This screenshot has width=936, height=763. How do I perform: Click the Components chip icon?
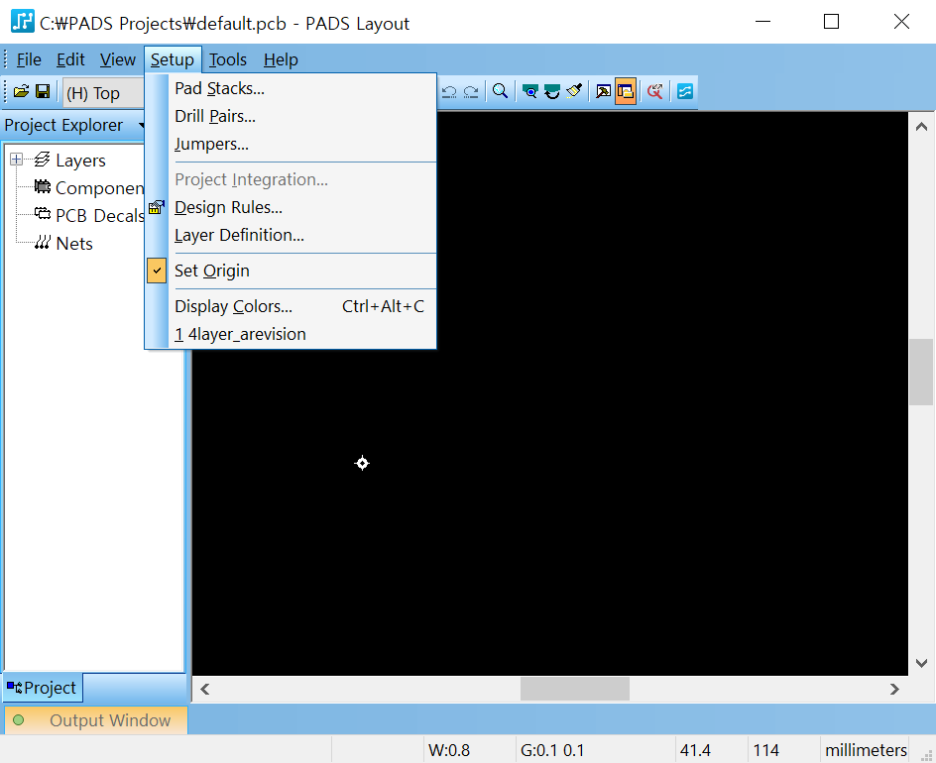coord(42,187)
